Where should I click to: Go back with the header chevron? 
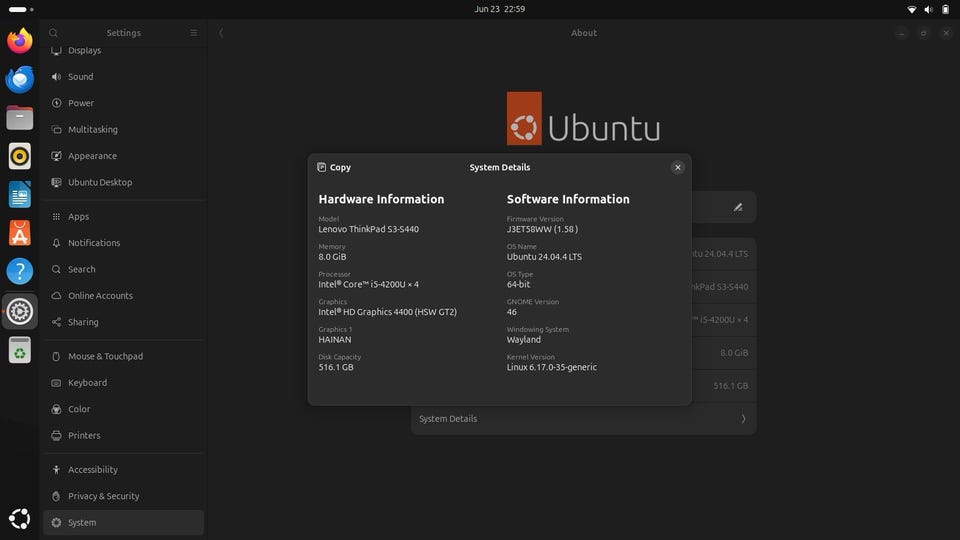point(221,33)
